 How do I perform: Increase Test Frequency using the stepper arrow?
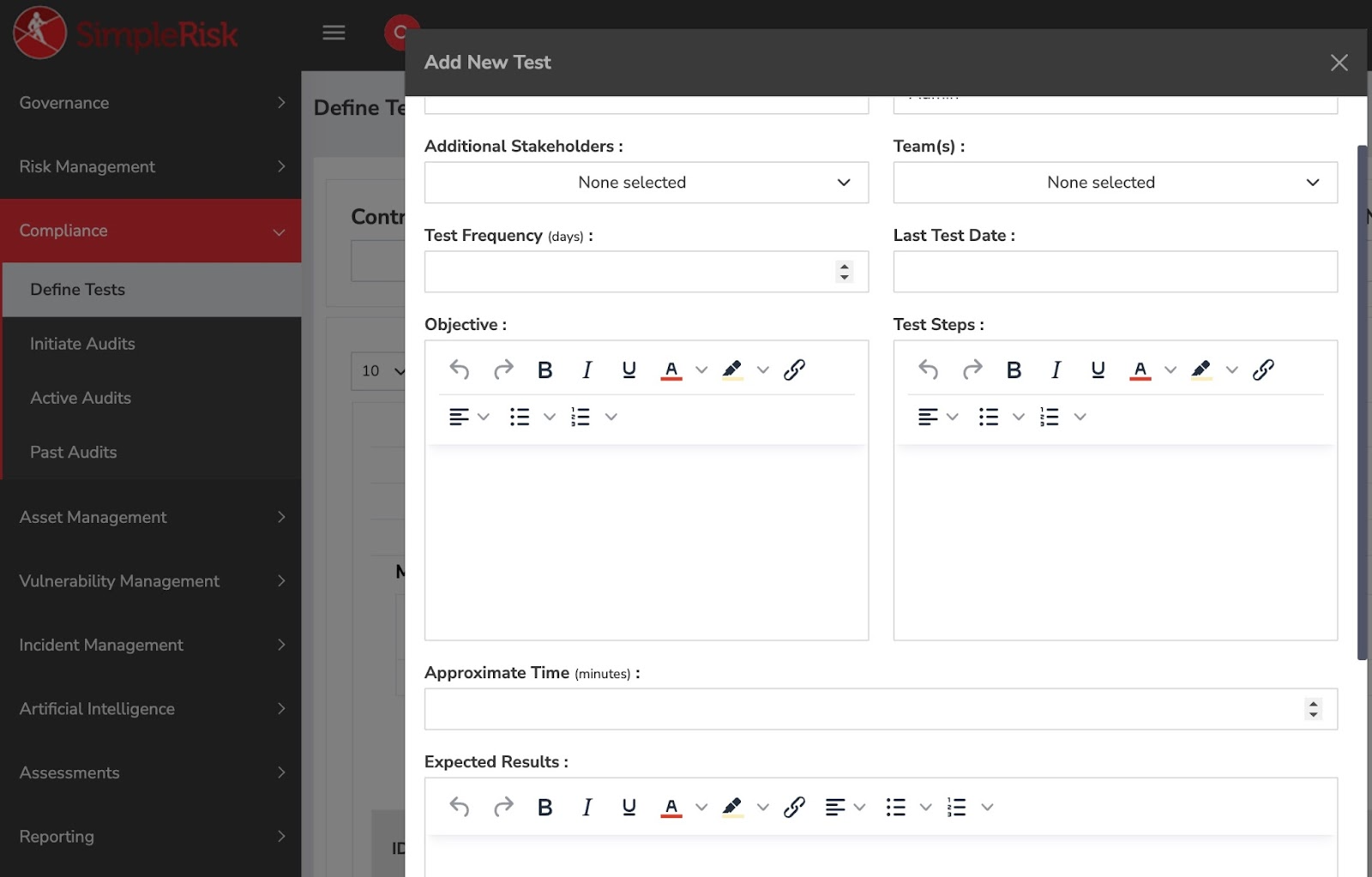[x=844, y=267]
